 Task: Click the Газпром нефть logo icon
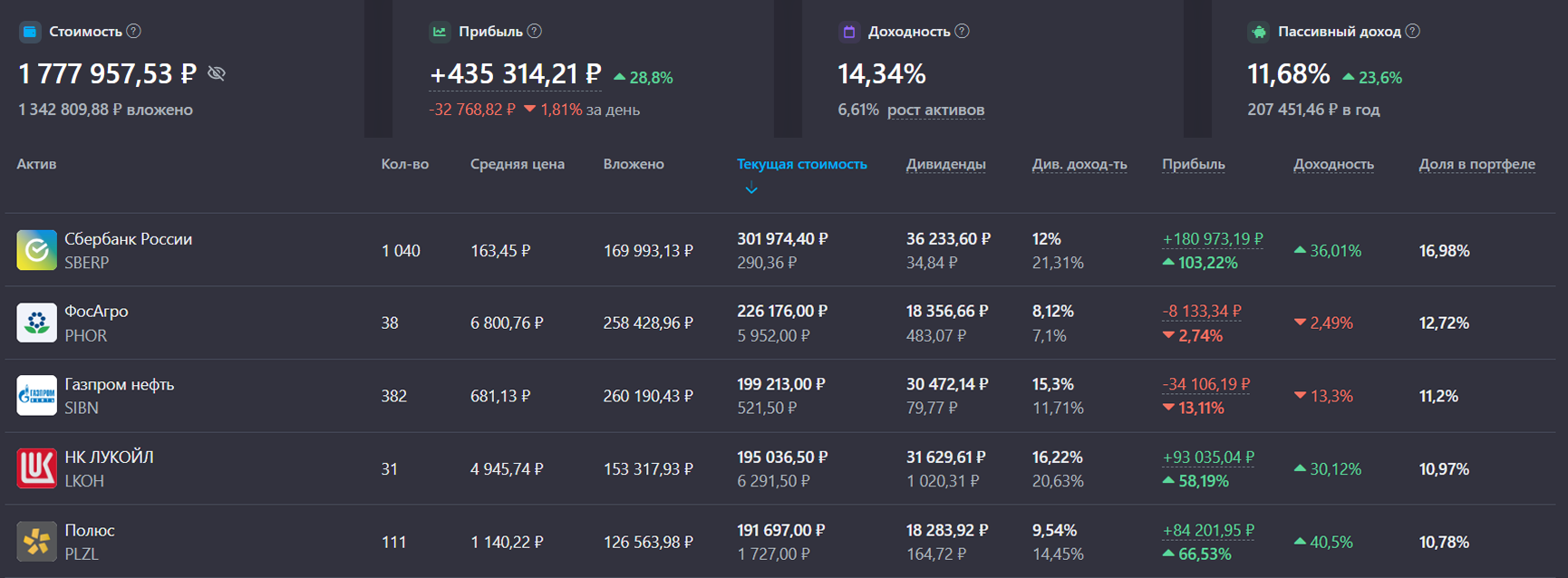pos(36,396)
